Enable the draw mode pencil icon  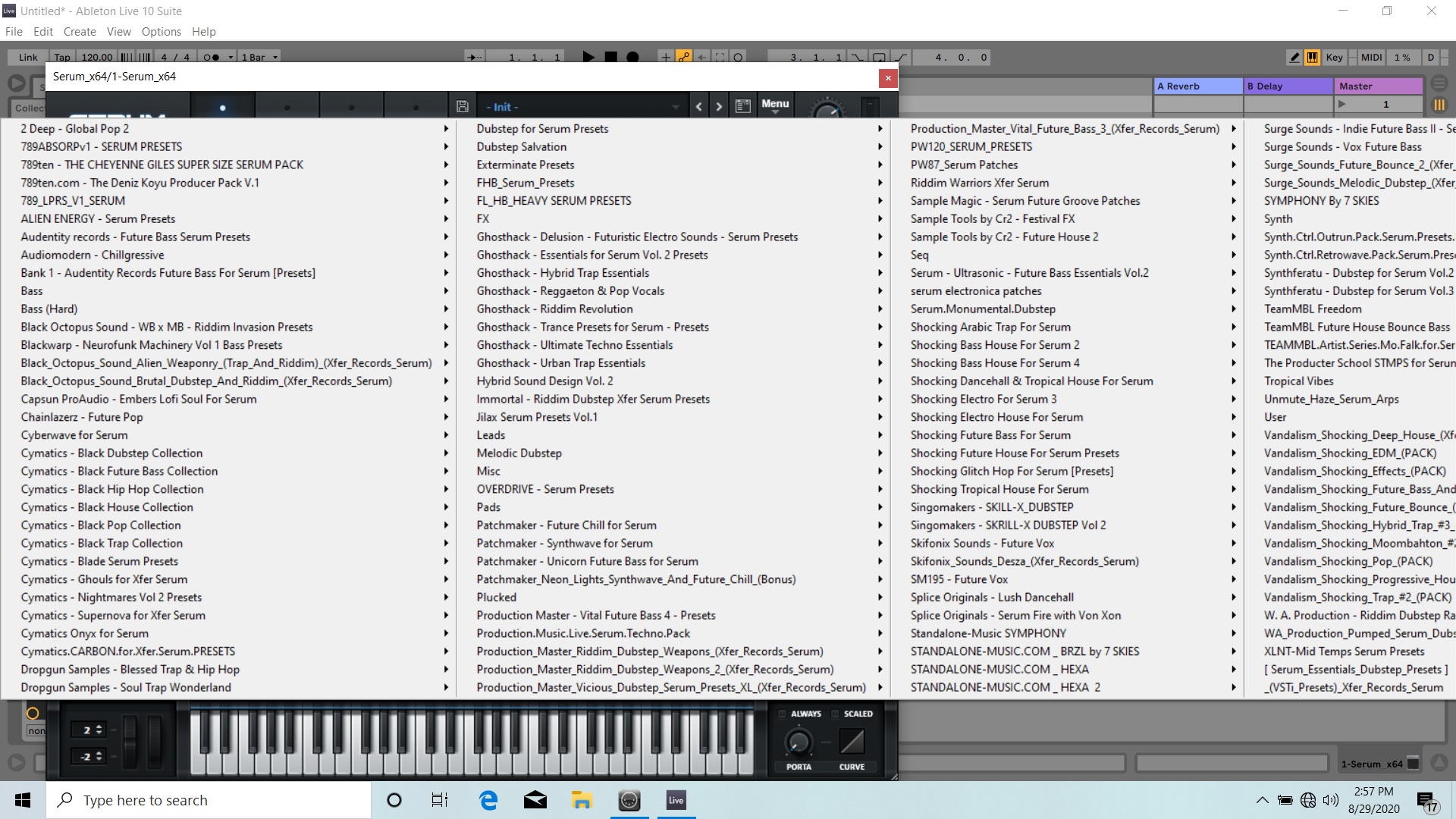[1294, 57]
